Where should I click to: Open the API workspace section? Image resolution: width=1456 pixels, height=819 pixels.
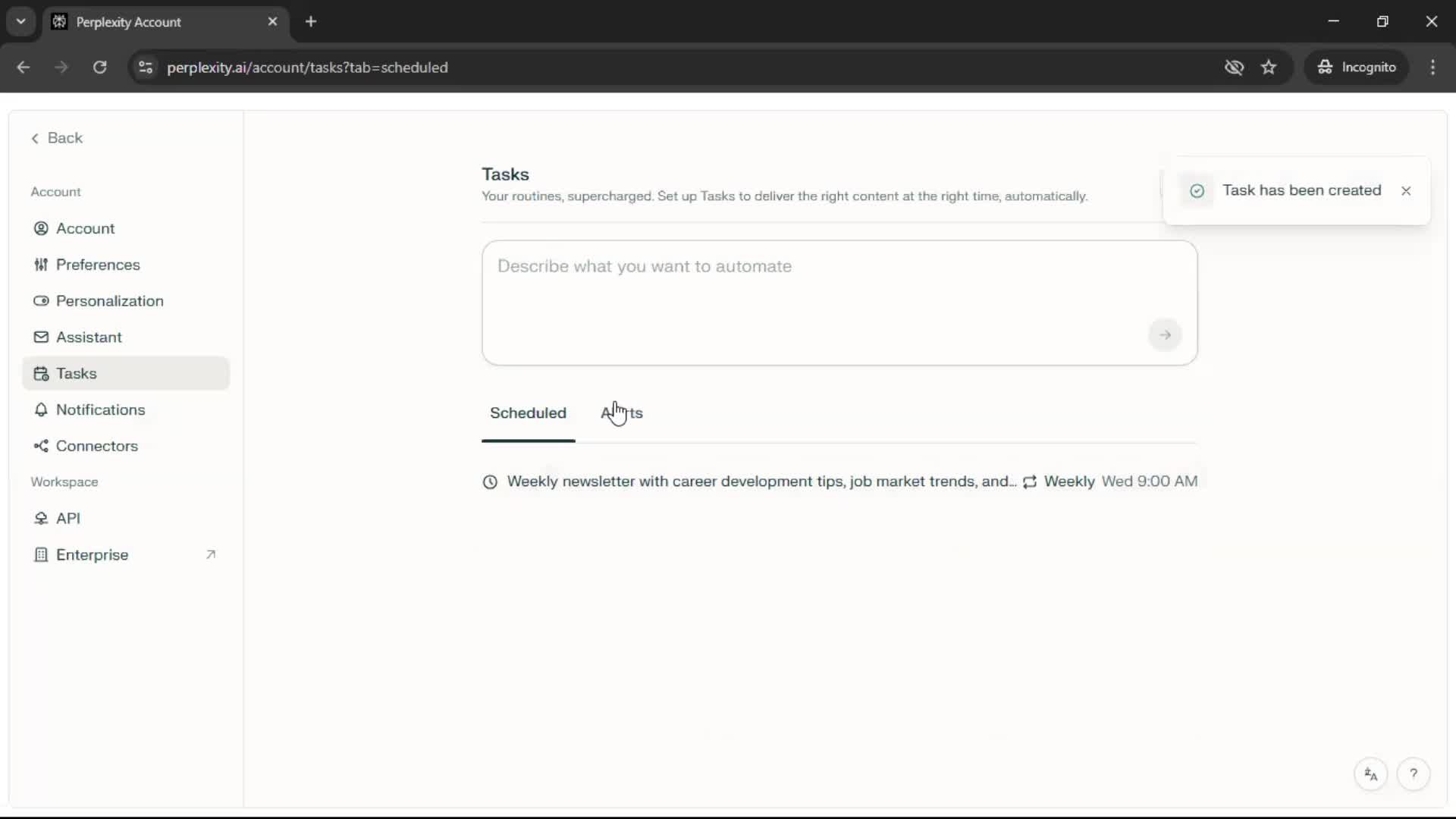(67, 518)
